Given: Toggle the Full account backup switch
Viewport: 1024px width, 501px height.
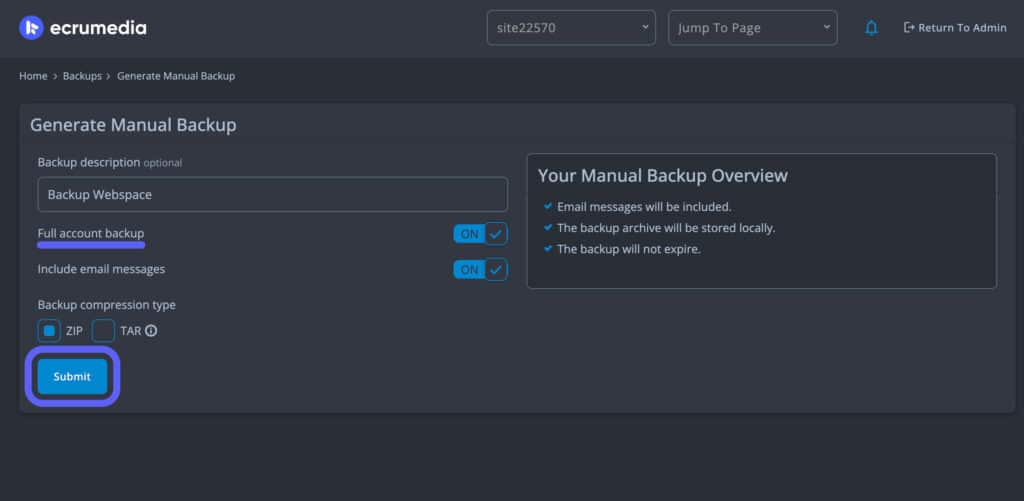Looking at the screenshot, I should [480, 234].
